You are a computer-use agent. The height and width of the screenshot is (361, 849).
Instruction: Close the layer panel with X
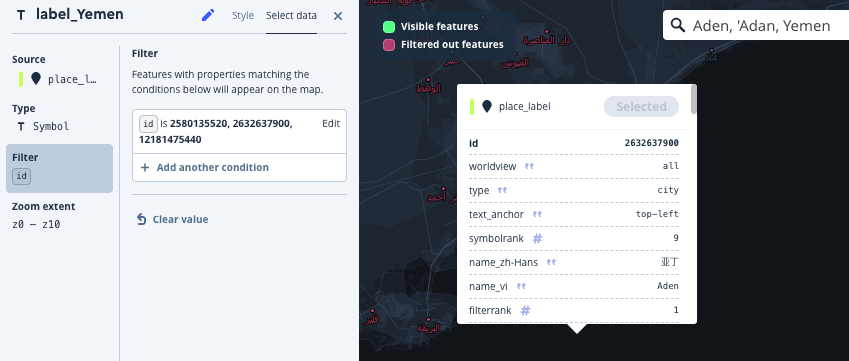click(x=338, y=16)
